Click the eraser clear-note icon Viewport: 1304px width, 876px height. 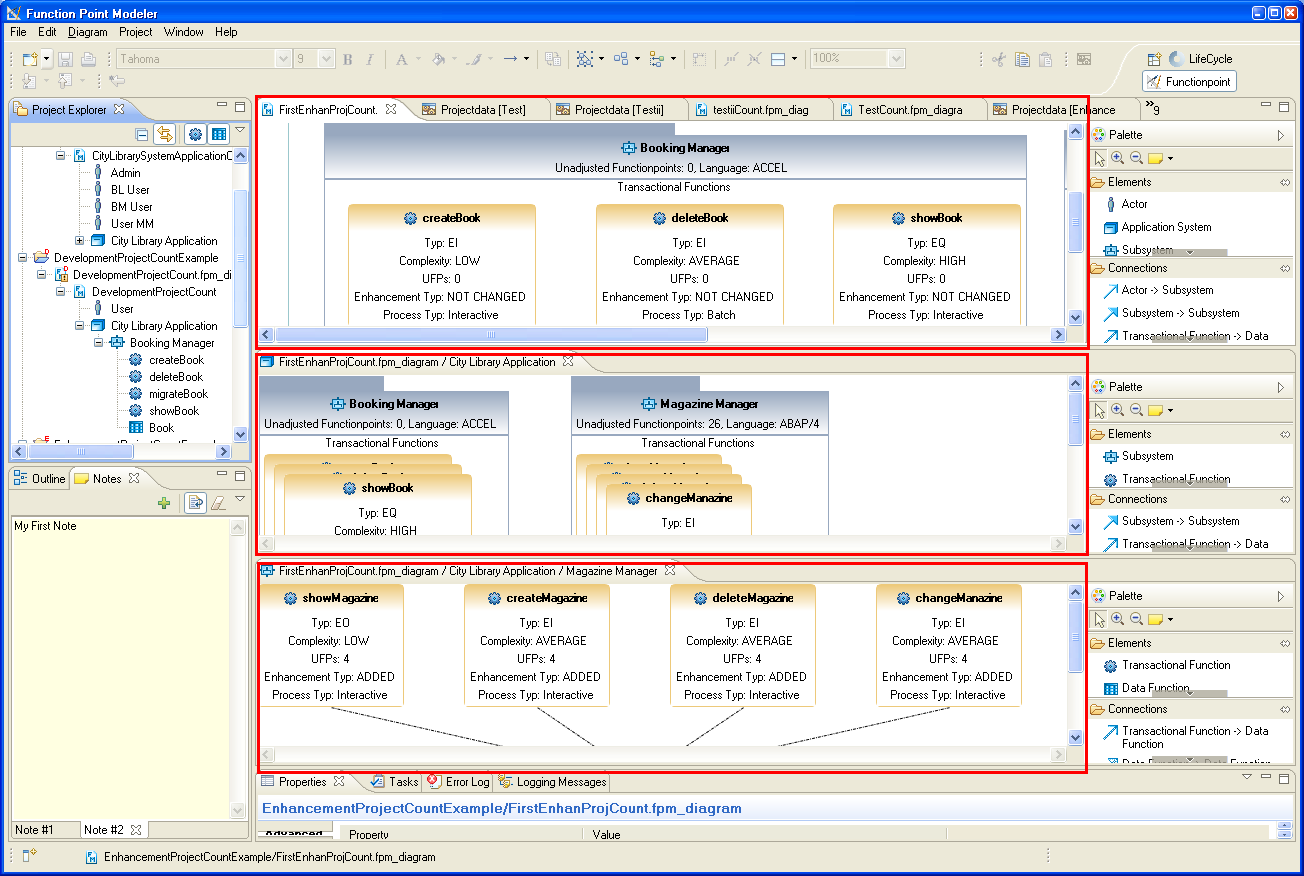tap(218, 503)
